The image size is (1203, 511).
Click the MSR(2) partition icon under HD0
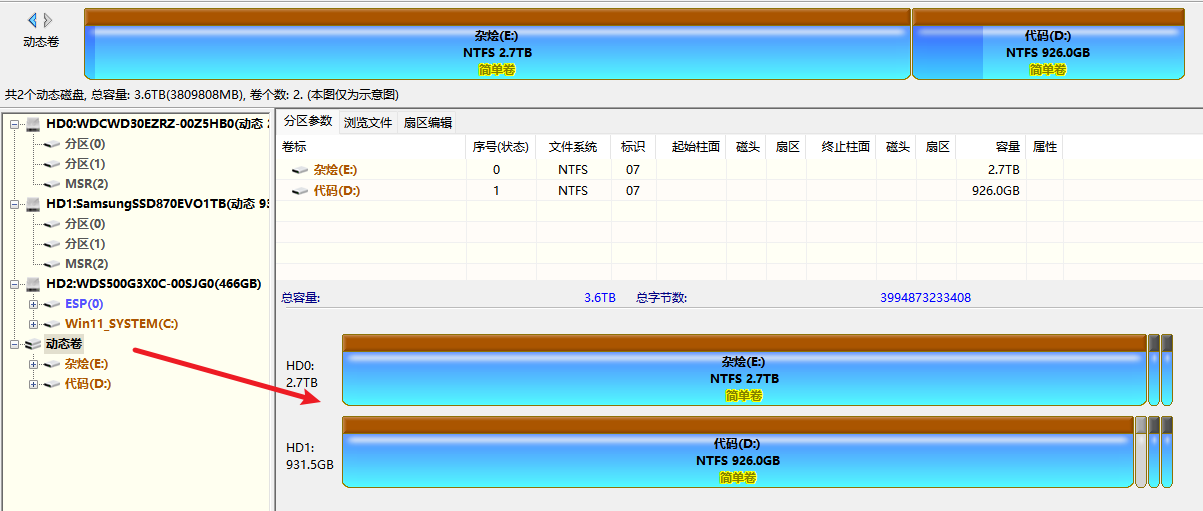coord(52,184)
